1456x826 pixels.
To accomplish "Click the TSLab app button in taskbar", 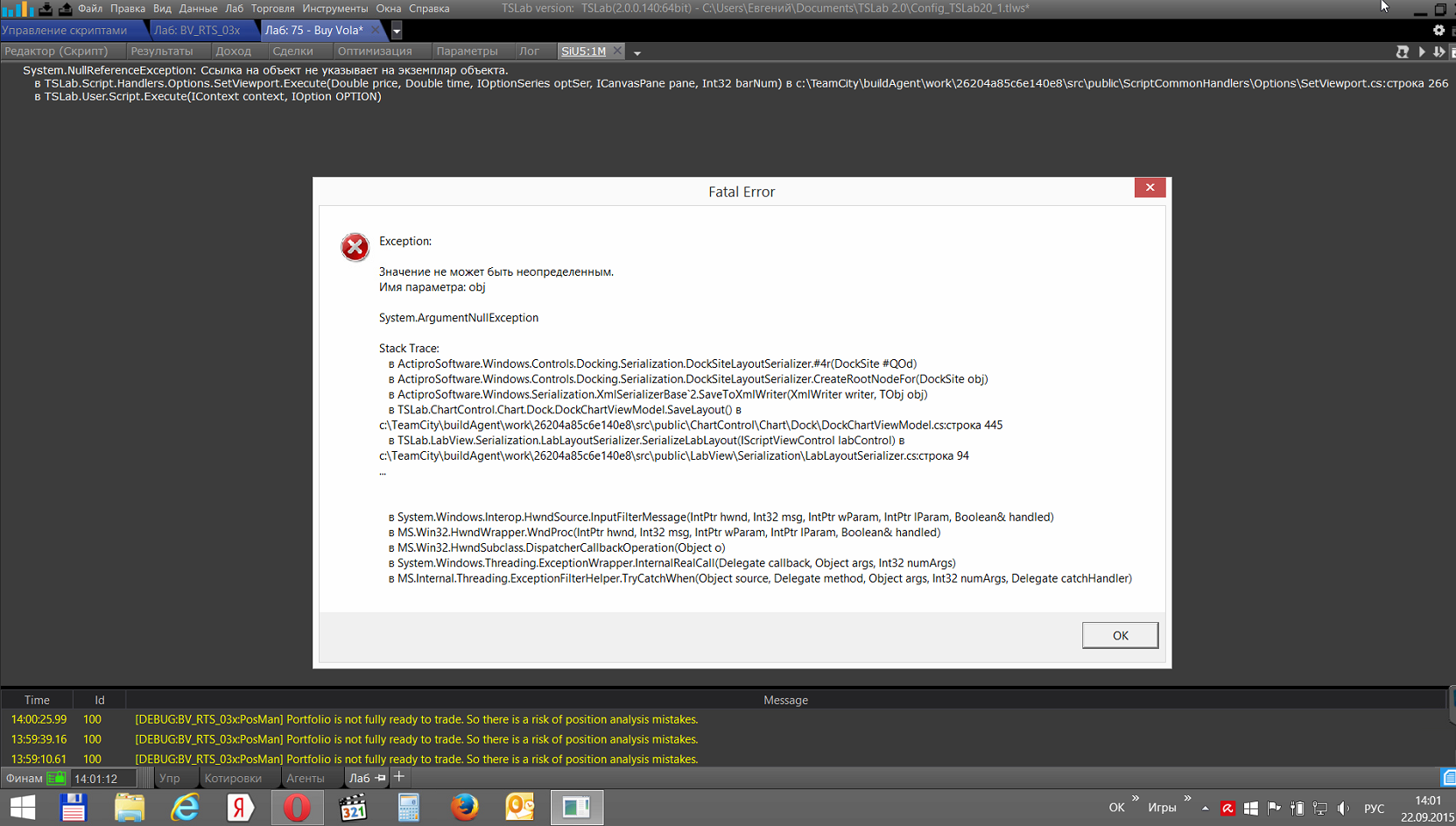I will click(x=577, y=808).
